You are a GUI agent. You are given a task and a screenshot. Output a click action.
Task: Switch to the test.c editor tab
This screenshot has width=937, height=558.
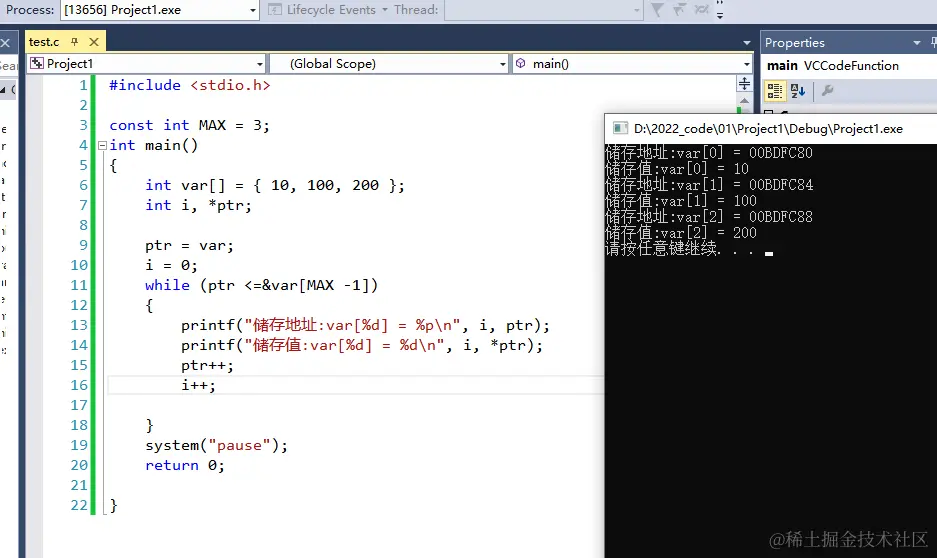pyautogui.click(x=44, y=42)
